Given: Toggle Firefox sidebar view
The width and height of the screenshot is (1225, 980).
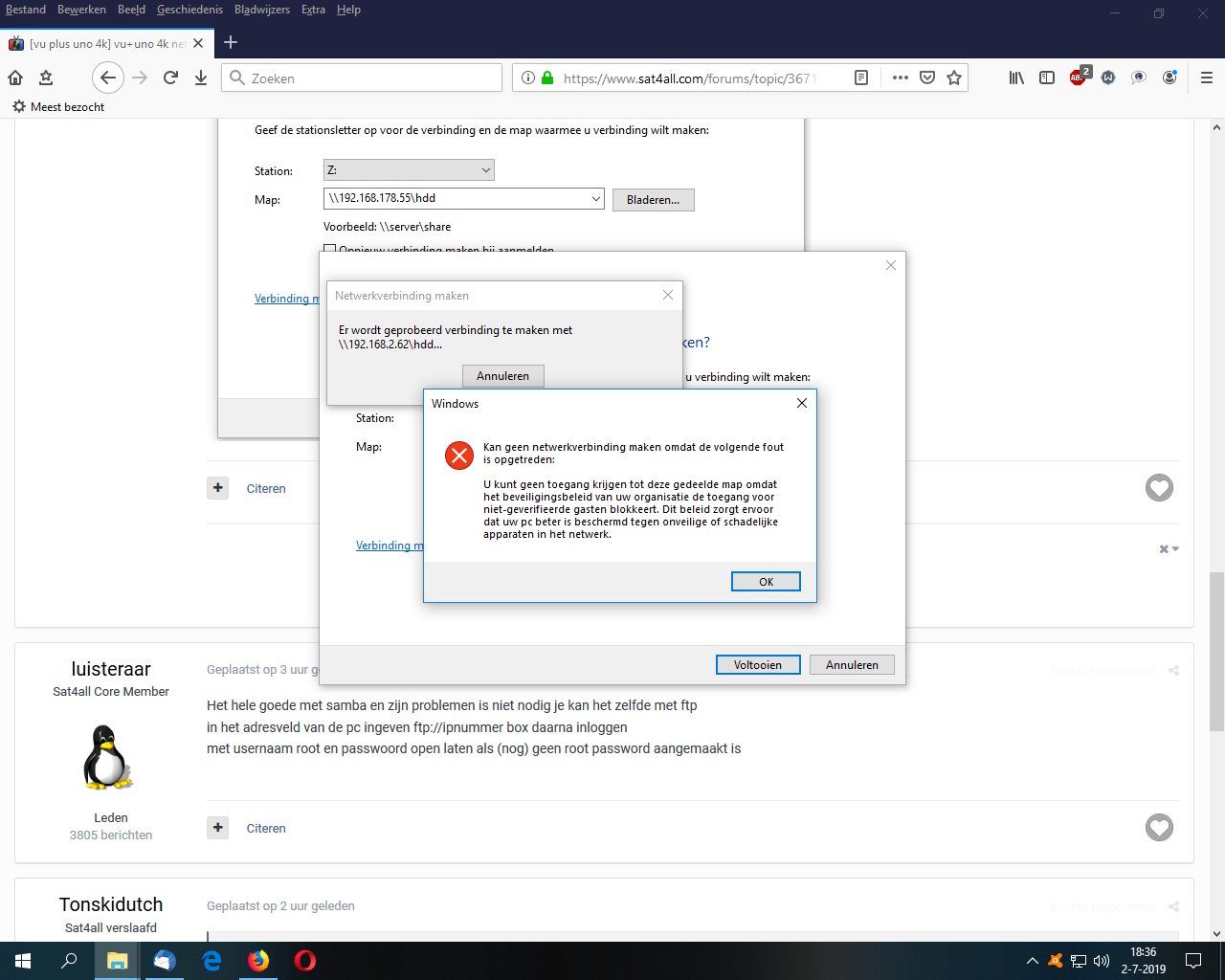Looking at the screenshot, I should [1047, 78].
